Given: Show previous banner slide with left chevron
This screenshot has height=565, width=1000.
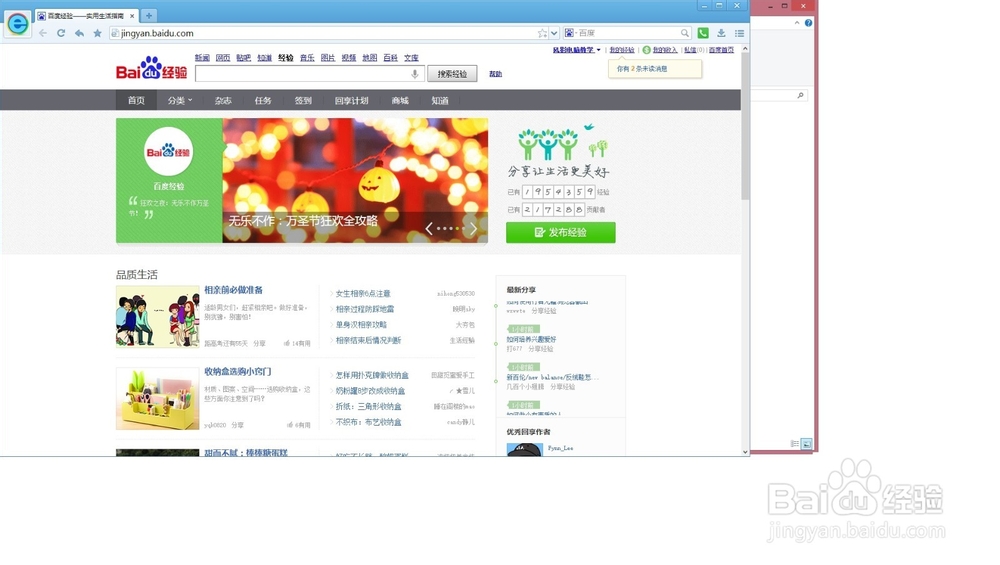Looking at the screenshot, I should 429,228.
